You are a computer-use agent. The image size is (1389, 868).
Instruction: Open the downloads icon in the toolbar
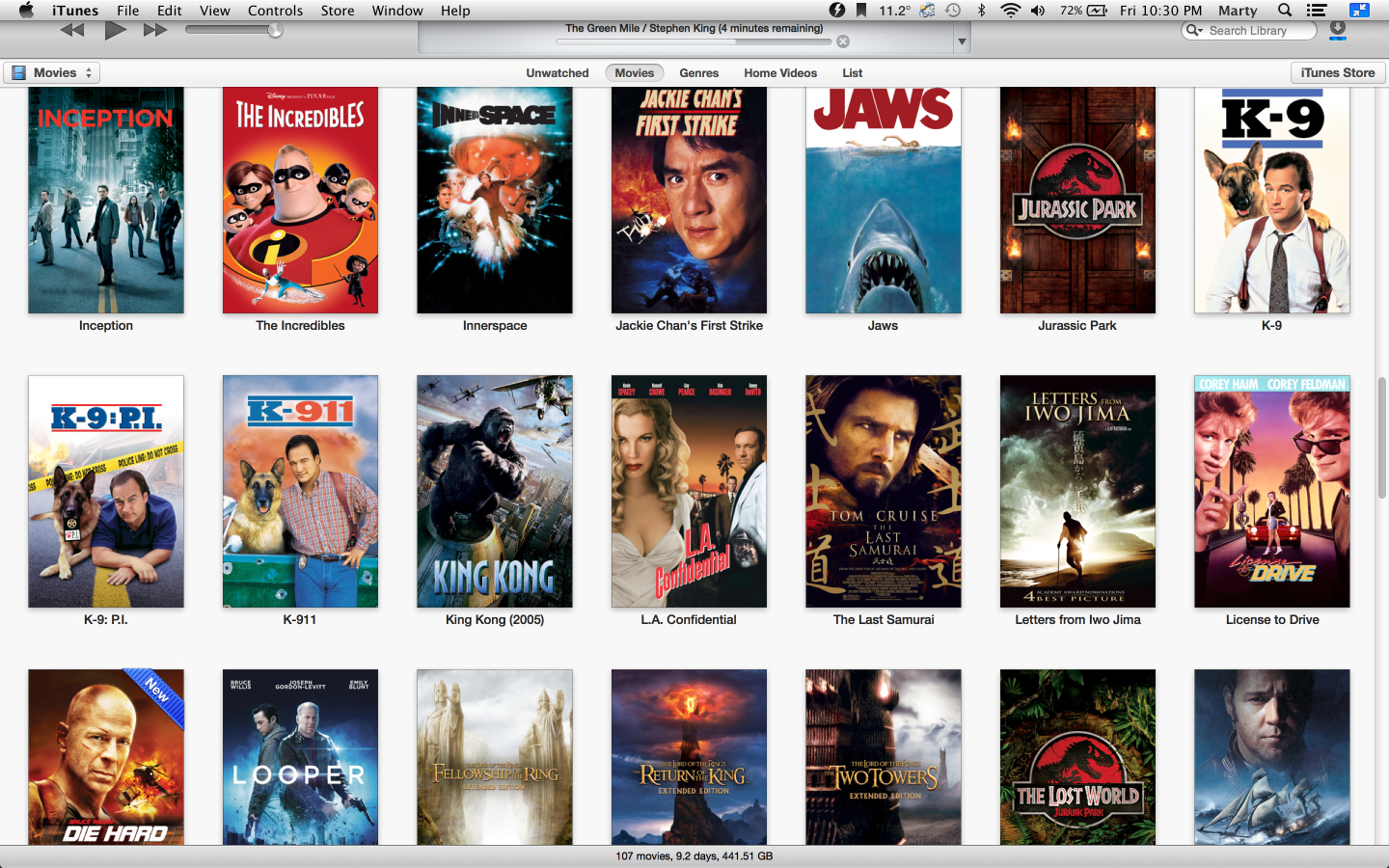[x=1338, y=31]
